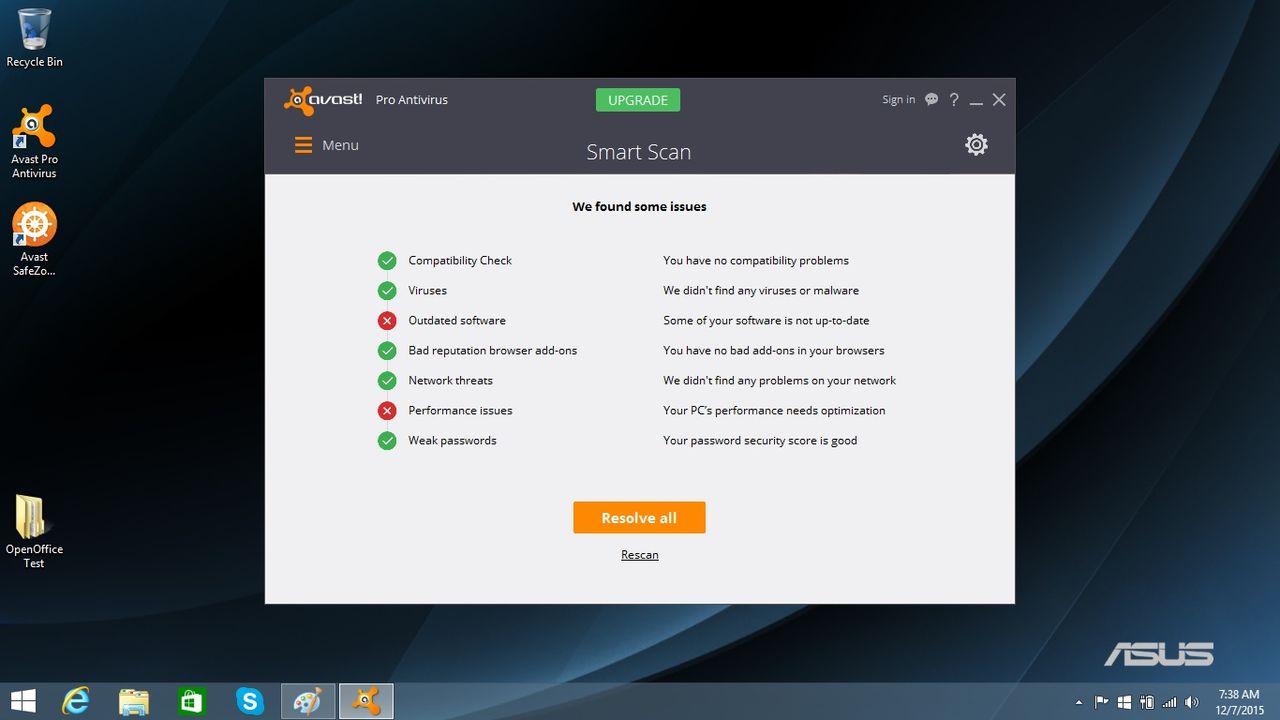Open Action Center flag tray icon

[1102, 702]
